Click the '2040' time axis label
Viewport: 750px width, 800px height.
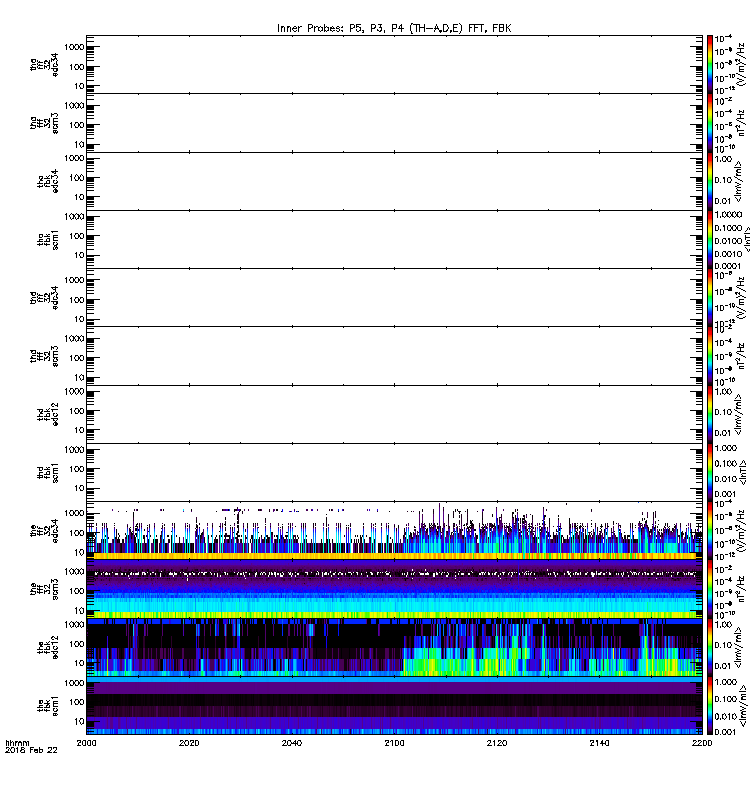291,743
